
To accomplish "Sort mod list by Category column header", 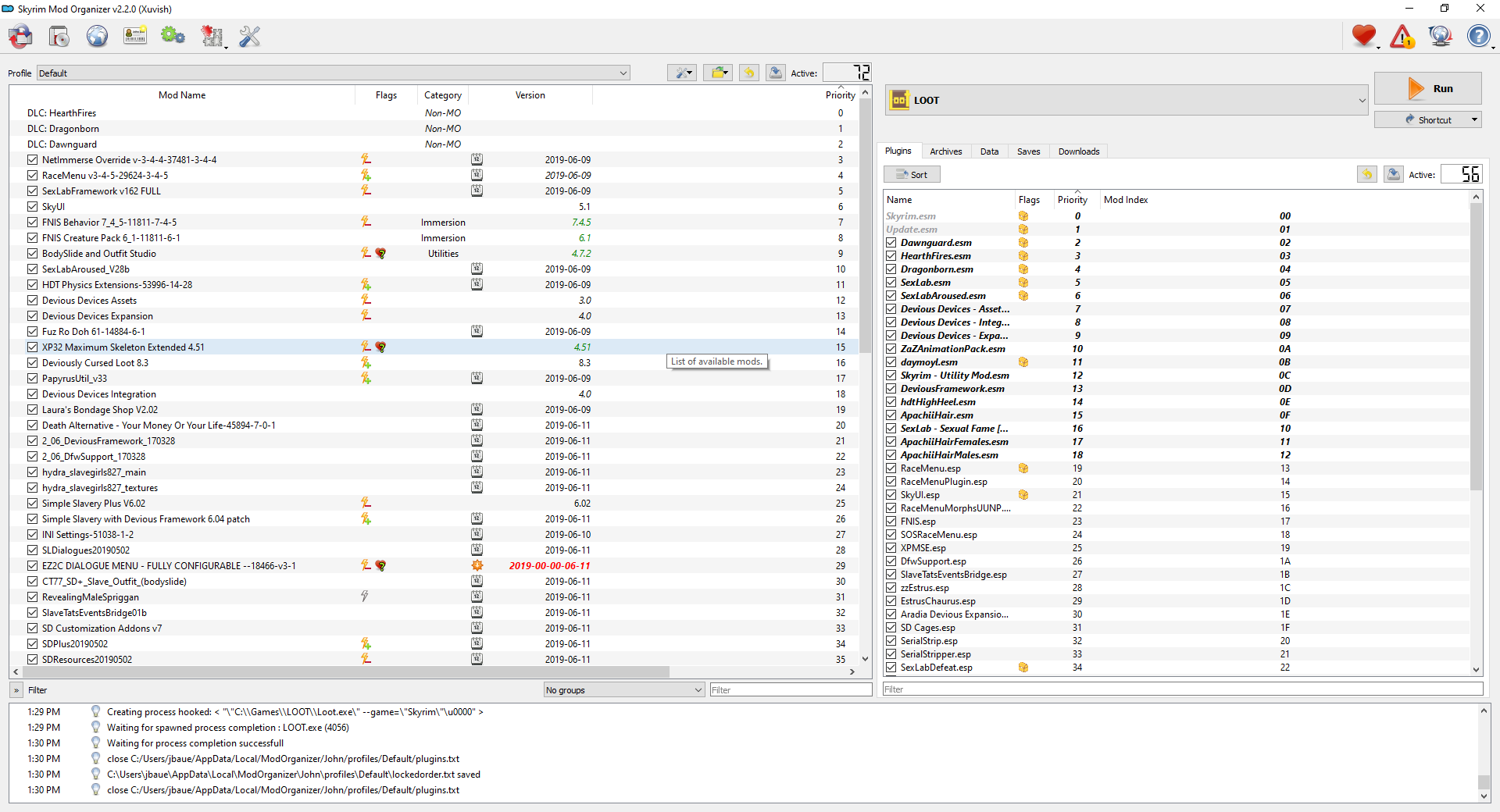I will tap(442, 95).
